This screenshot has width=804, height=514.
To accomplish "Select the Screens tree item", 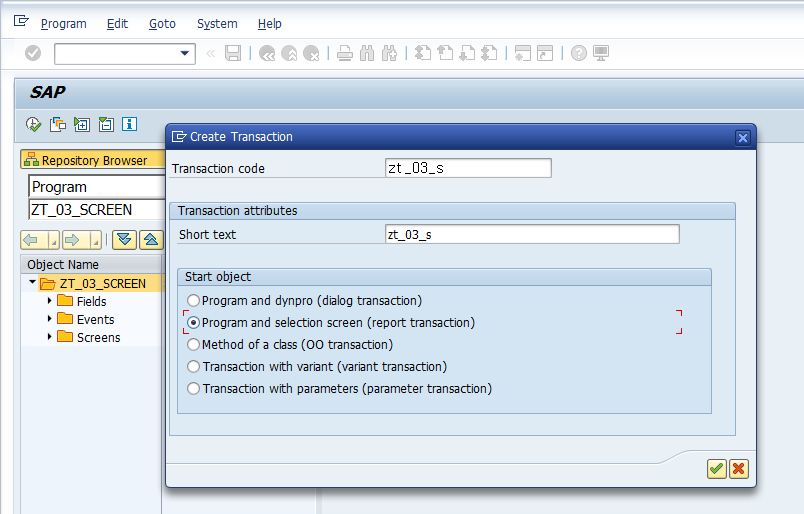I will coord(98,337).
